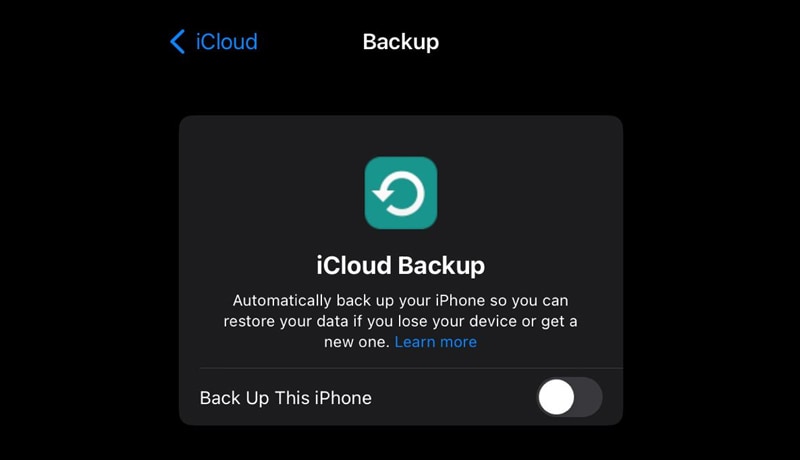The width and height of the screenshot is (800, 460).
Task: Click the word 'iPhone' in the toggle row label
Action: pos(343,398)
